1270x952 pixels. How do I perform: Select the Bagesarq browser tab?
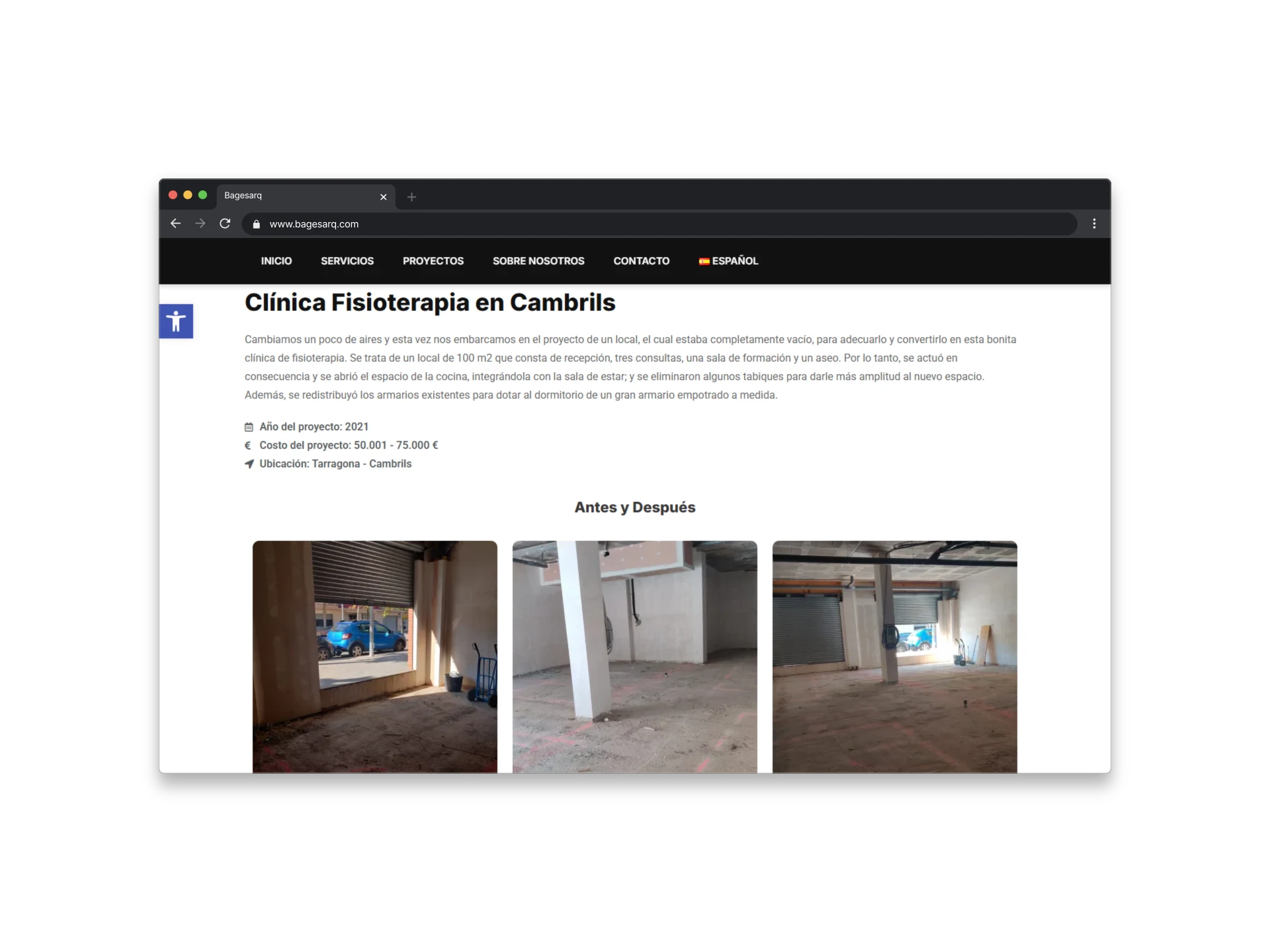click(306, 196)
